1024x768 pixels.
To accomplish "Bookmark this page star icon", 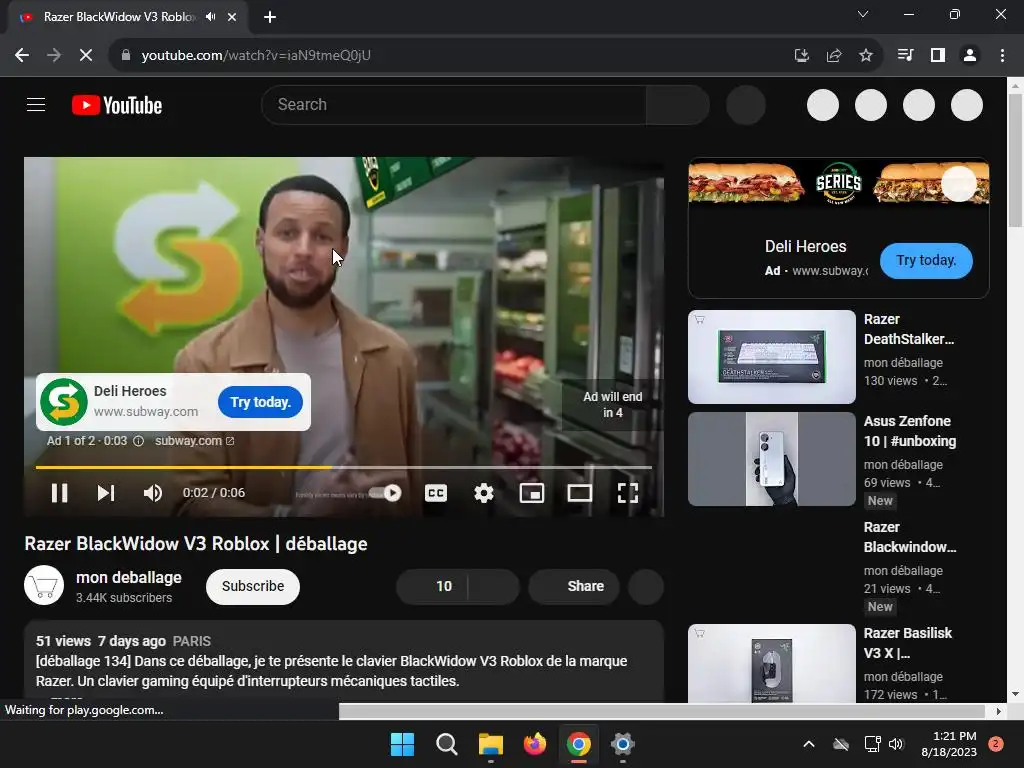I will click(866, 56).
